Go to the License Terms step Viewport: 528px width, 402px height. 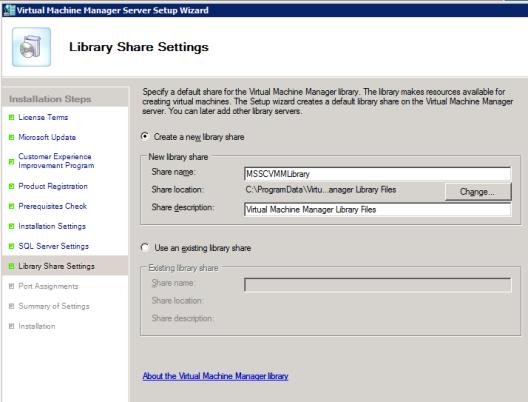click(x=43, y=117)
